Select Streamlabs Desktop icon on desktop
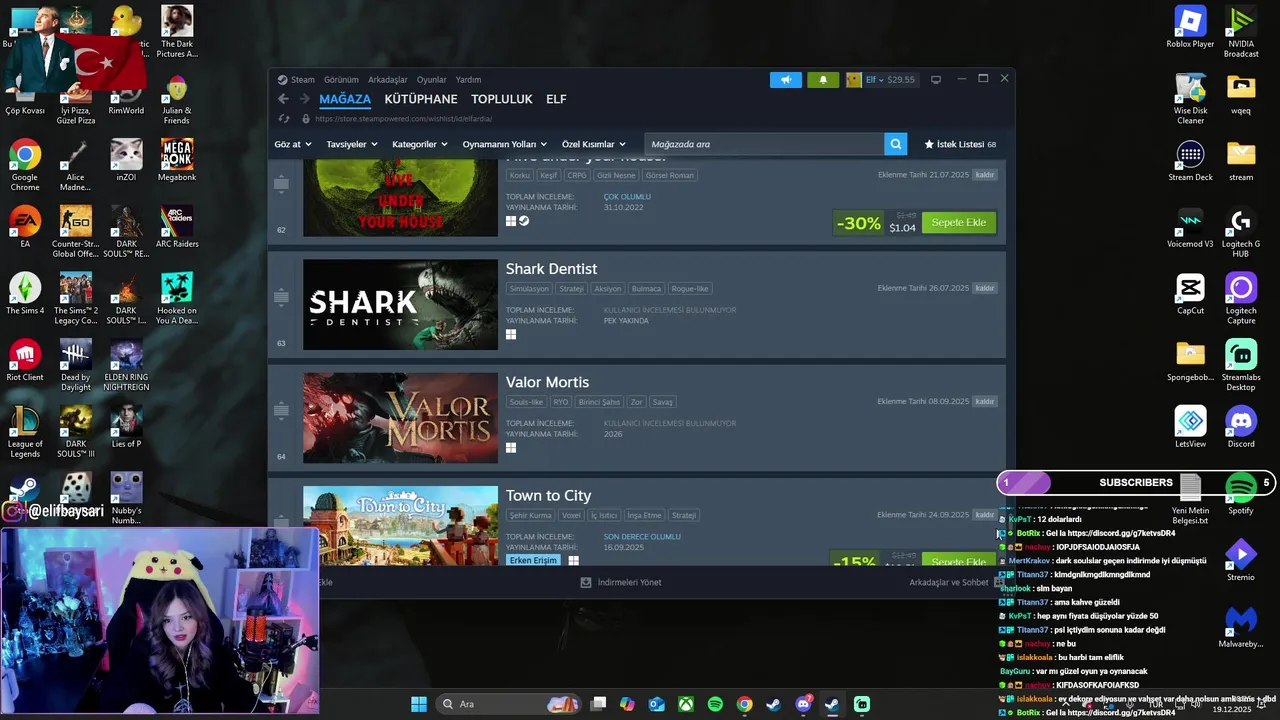1280x720 pixels. (x=1241, y=366)
